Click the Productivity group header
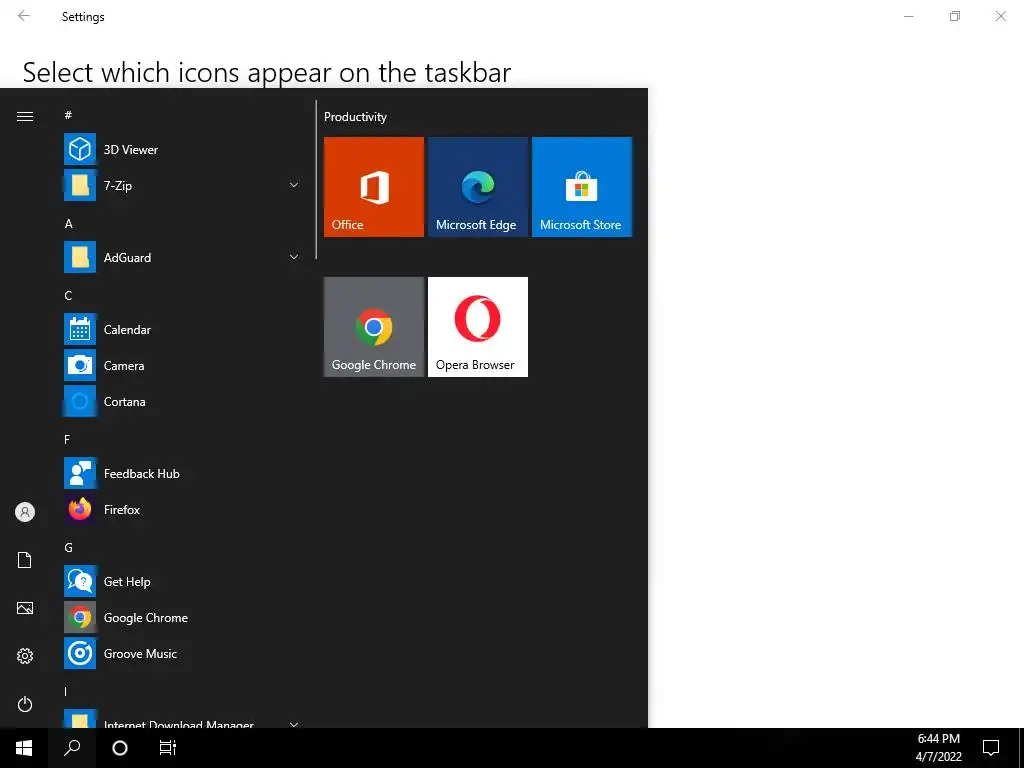 (355, 117)
